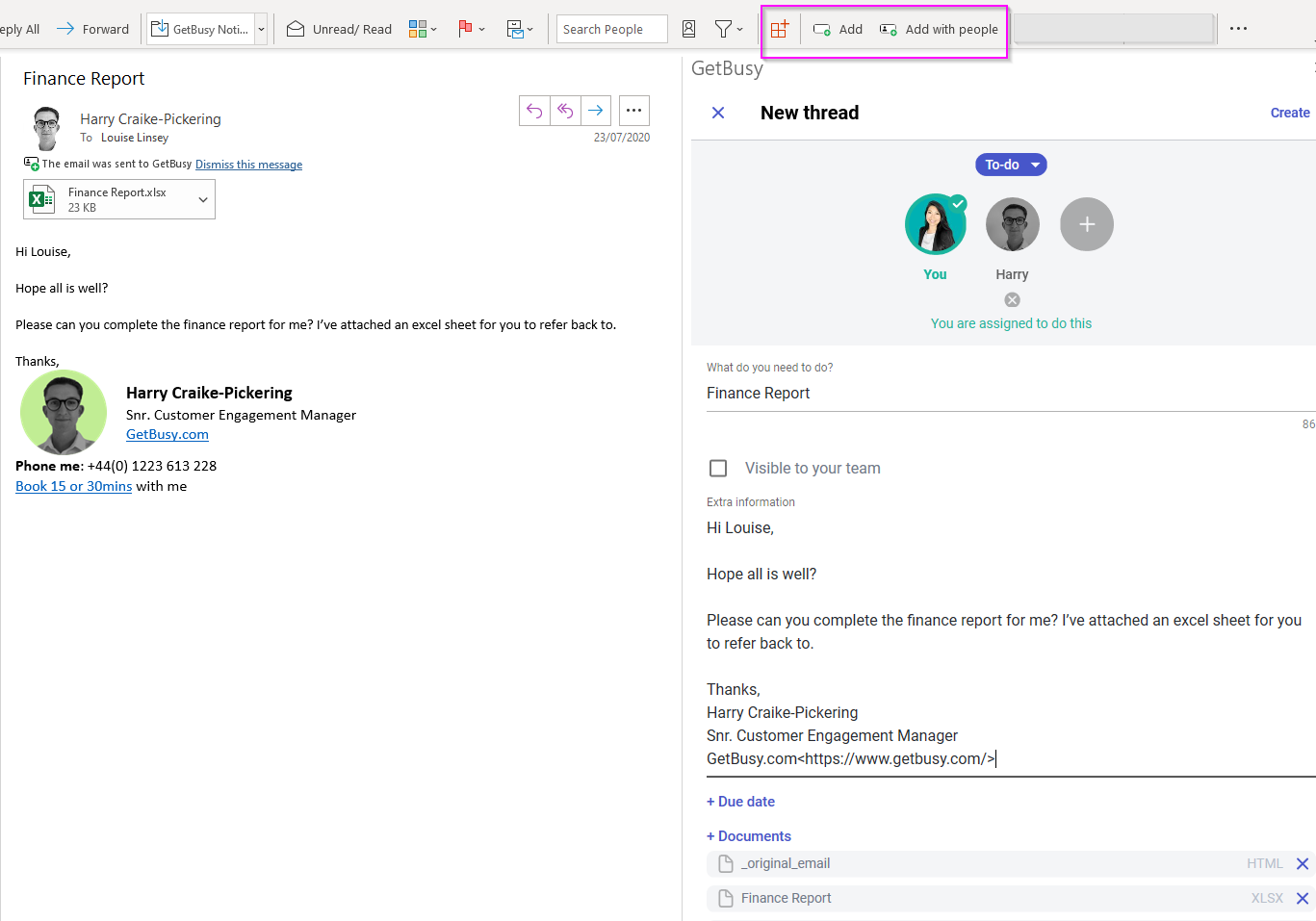Click recipient Louise Linsey
This screenshot has width=1316, height=921.
(x=135, y=138)
